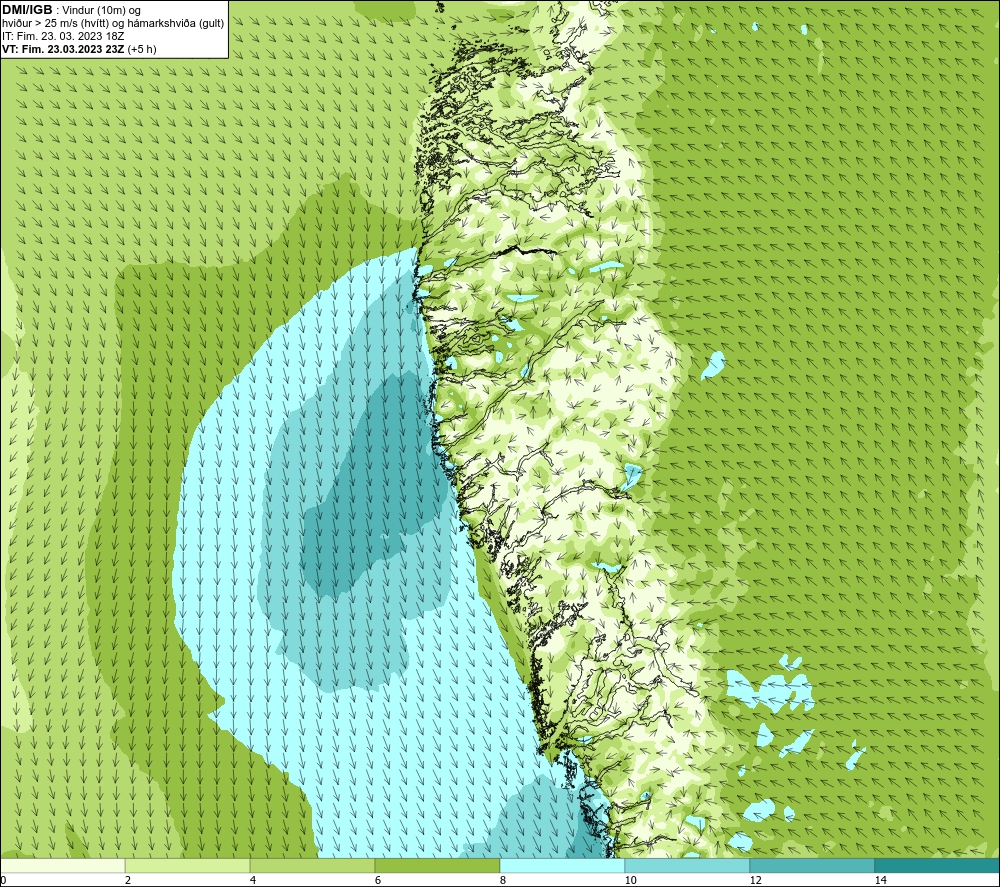Click the olive green 6–8 m/s colorbar segment
1000x887 pixels.
pos(438,865)
